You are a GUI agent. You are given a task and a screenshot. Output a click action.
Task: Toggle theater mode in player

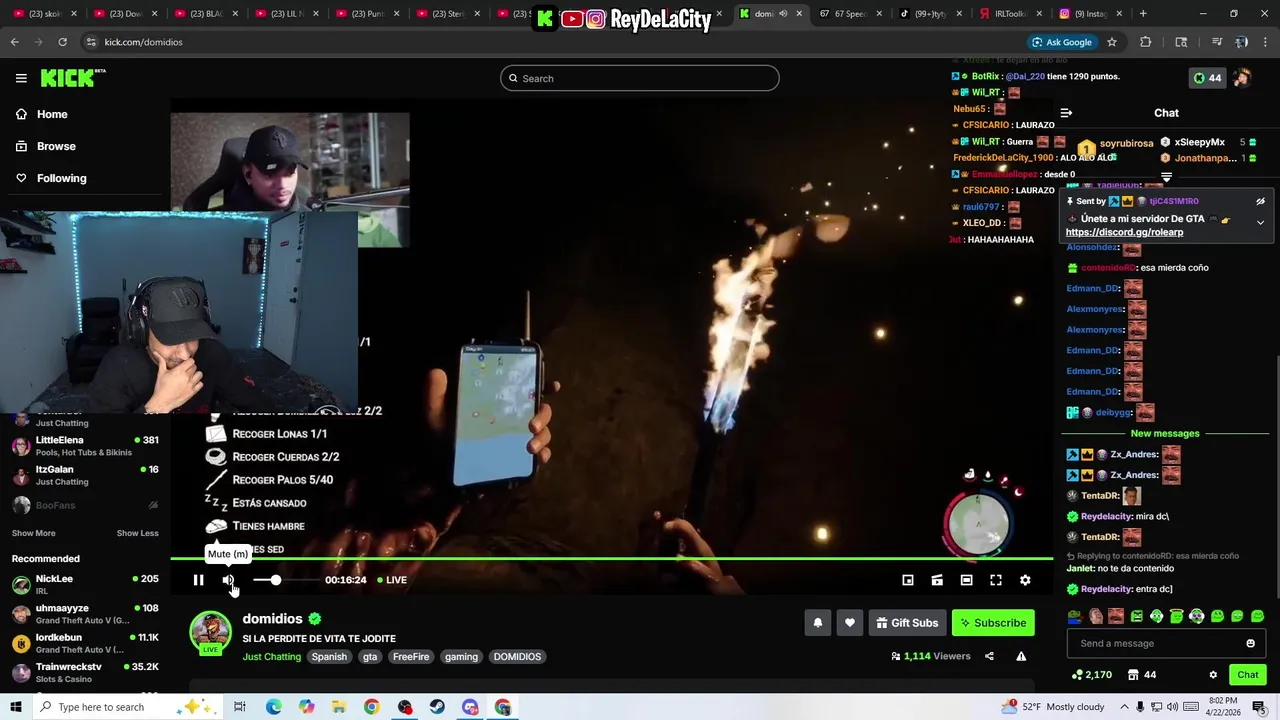click(x=966, y=580)
